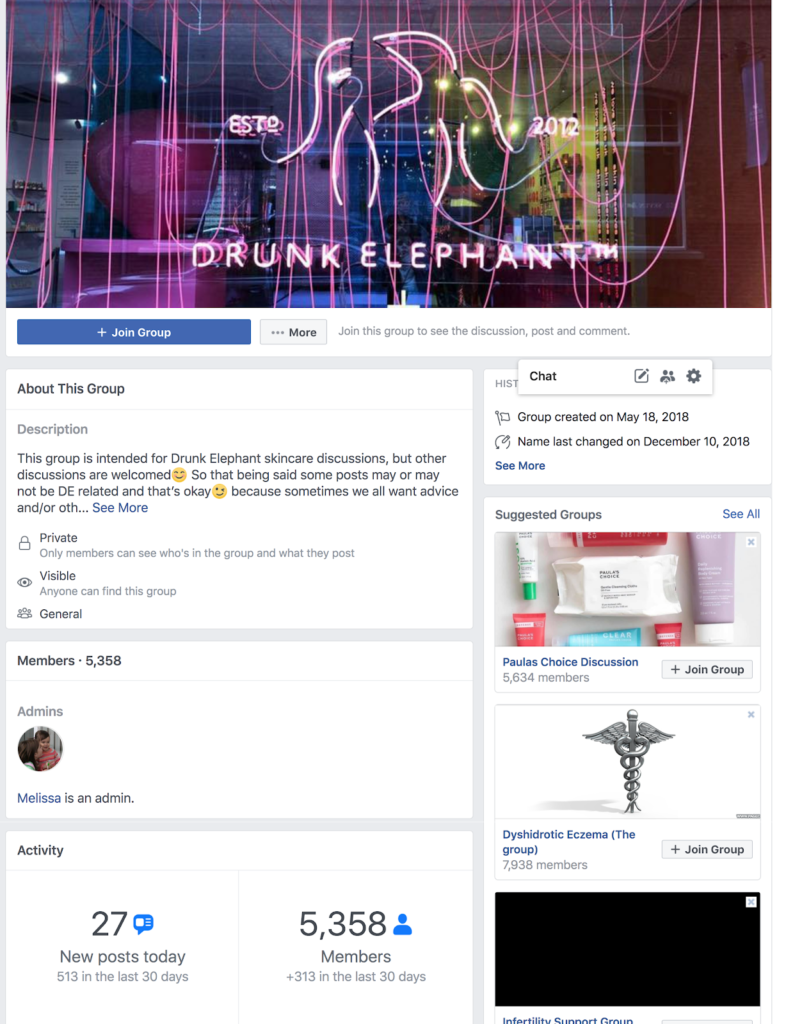The width and height of the screenshot is (786, 1024).
Task: Click the group created flag icon
Action: 503,417
